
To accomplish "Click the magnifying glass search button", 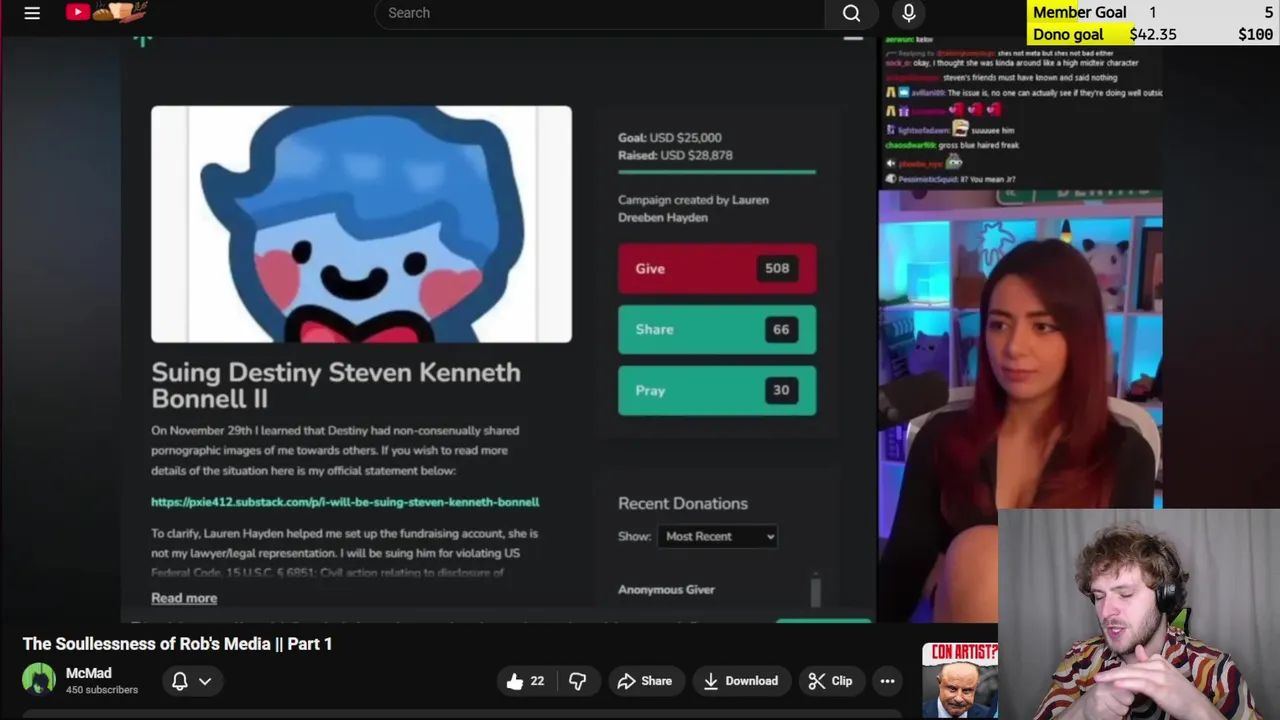I will pyautogui.click(x=851, y=13).
